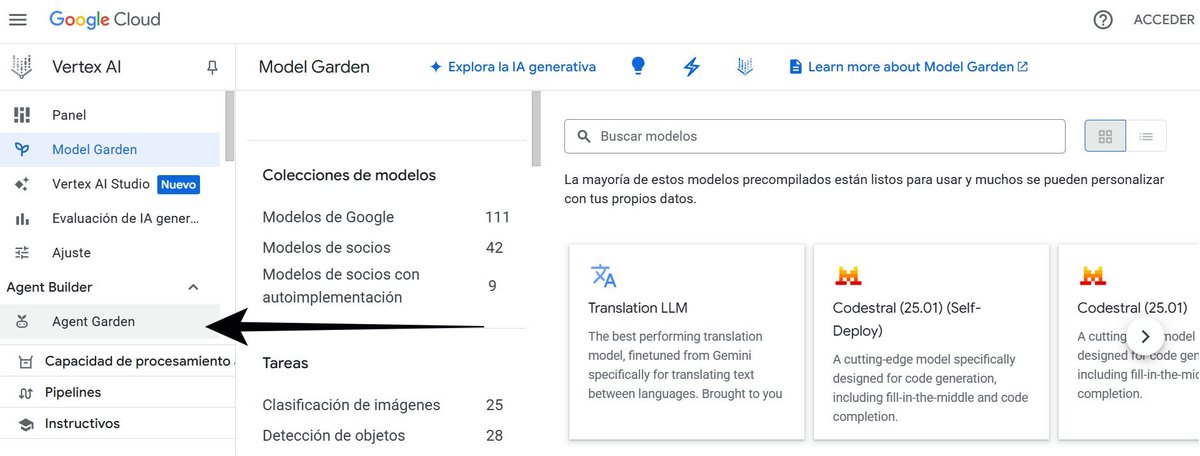Click the next arrow on model carousel
1200x456 pixels.
coord(1146,336)
